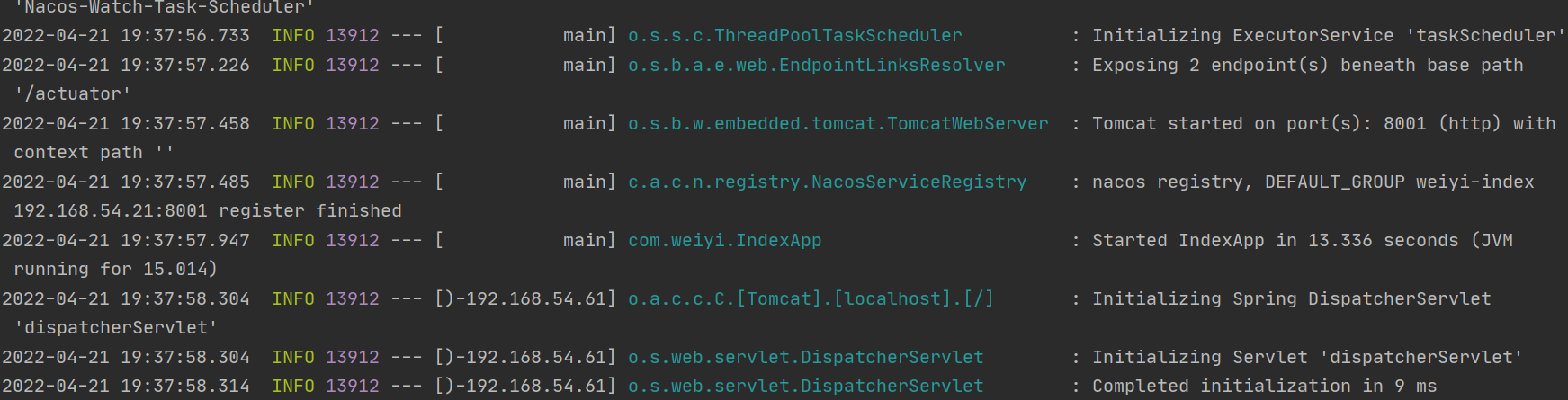Select the TomcatWebServer logger class name
Screen dimensions: 1568x400
838,124
